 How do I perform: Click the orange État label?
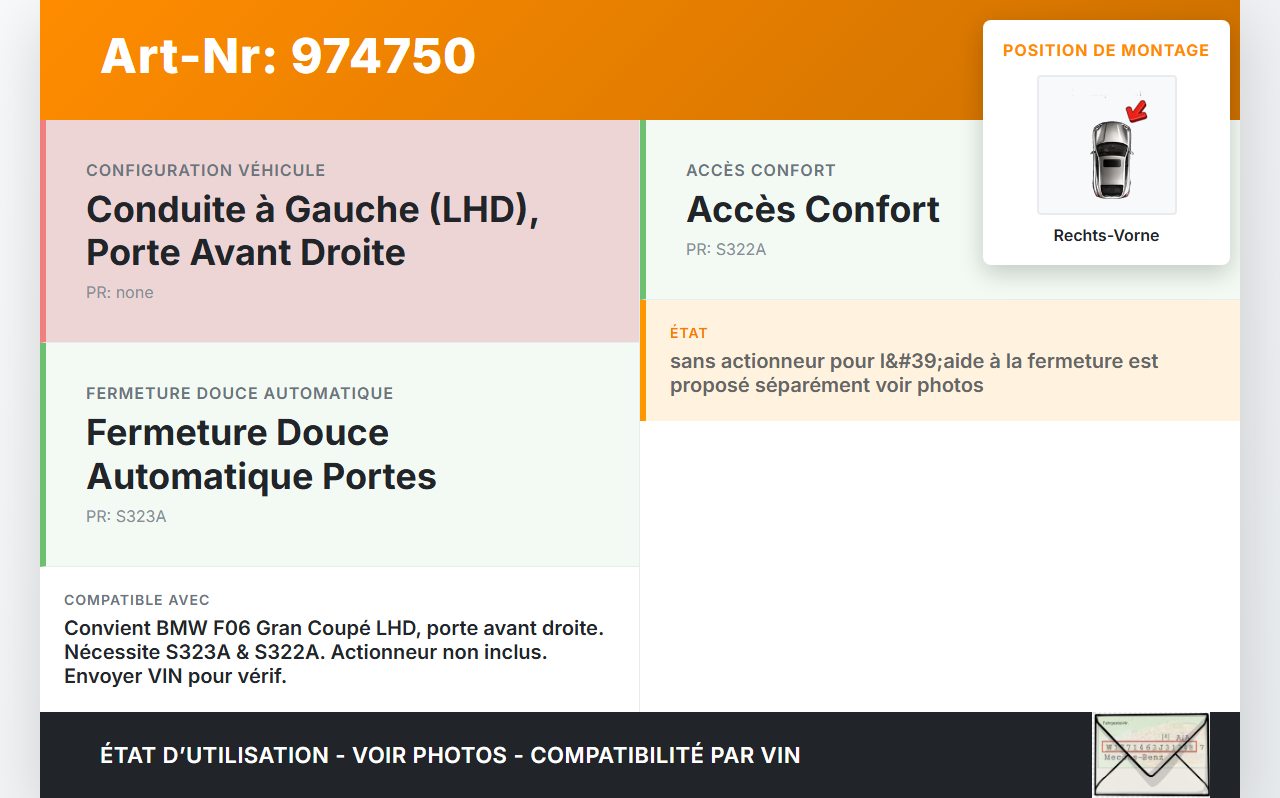pos(689,333)
